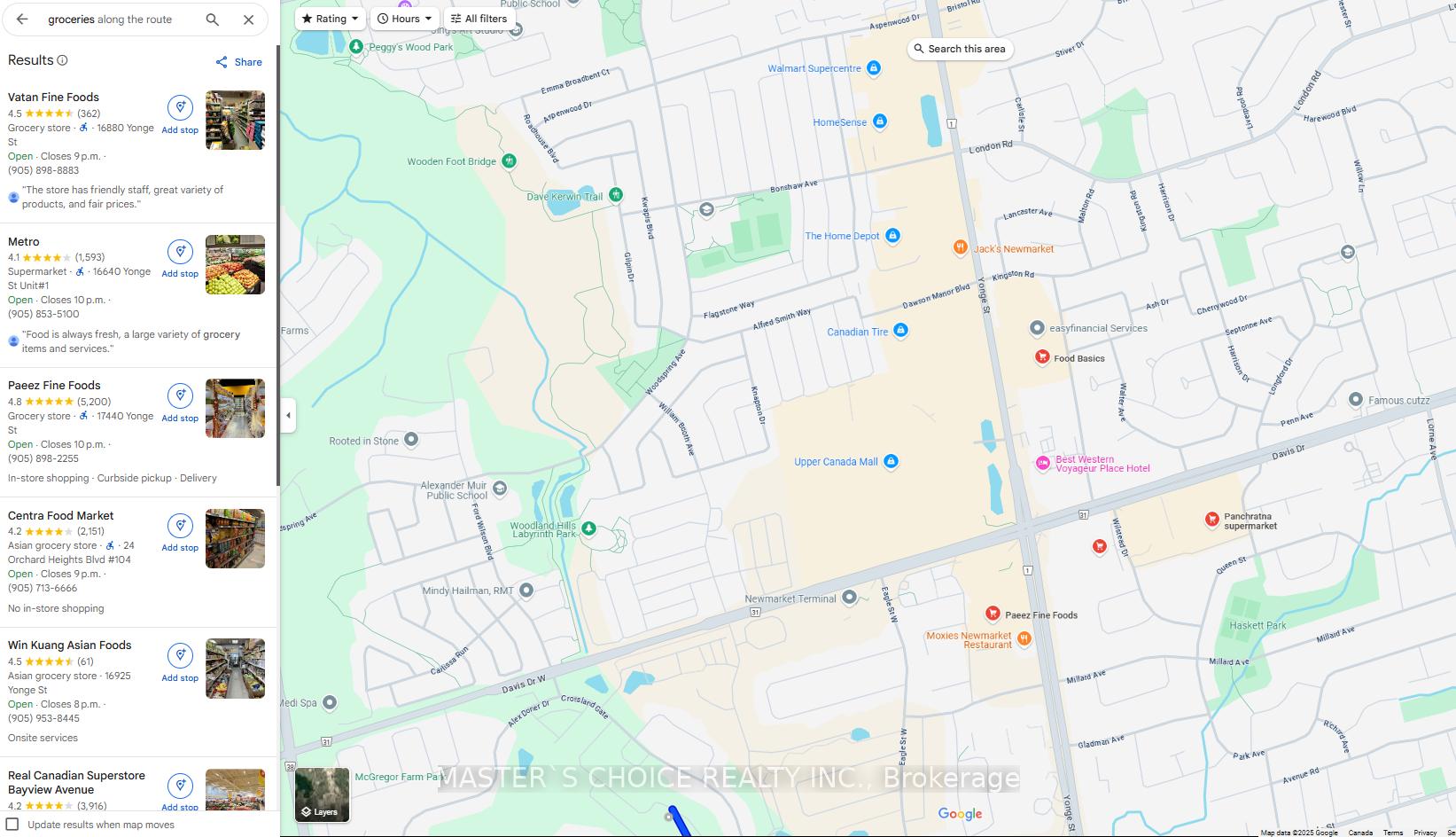This screenshot has height=837, width=1456.
Task: Open the Vatan Fine Foods result title
Action: pos(53,98)
